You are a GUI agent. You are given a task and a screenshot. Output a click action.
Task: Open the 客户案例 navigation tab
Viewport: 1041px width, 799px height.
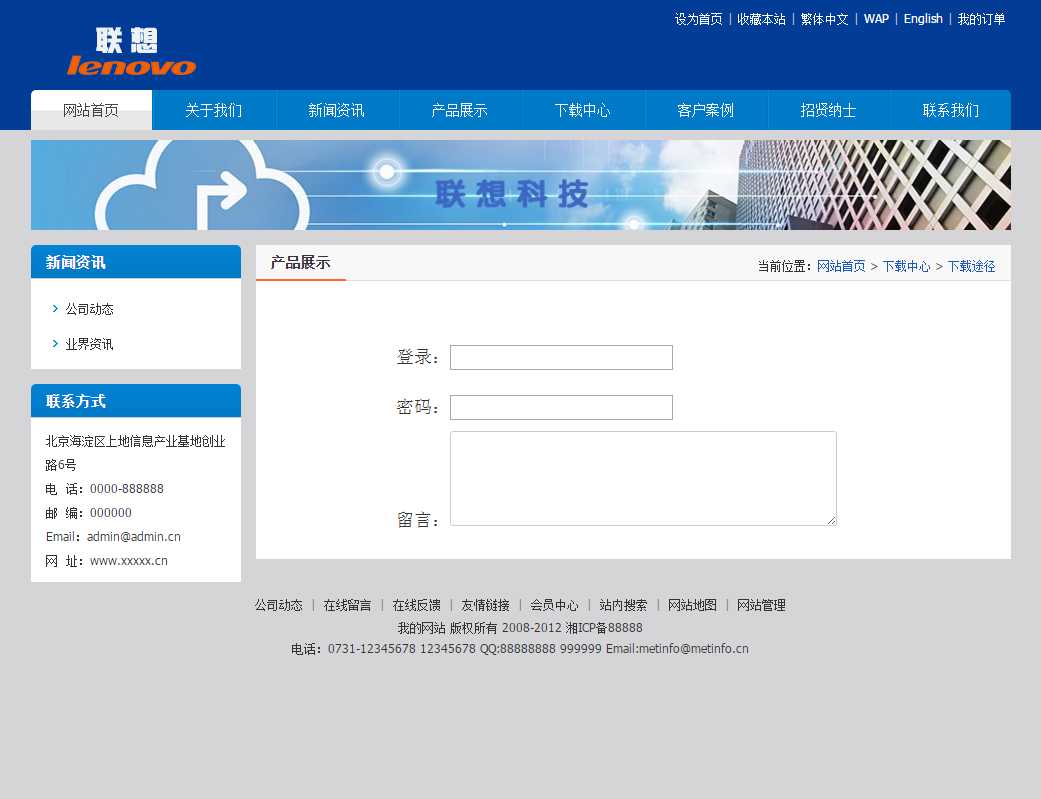[x=705, y=110]
